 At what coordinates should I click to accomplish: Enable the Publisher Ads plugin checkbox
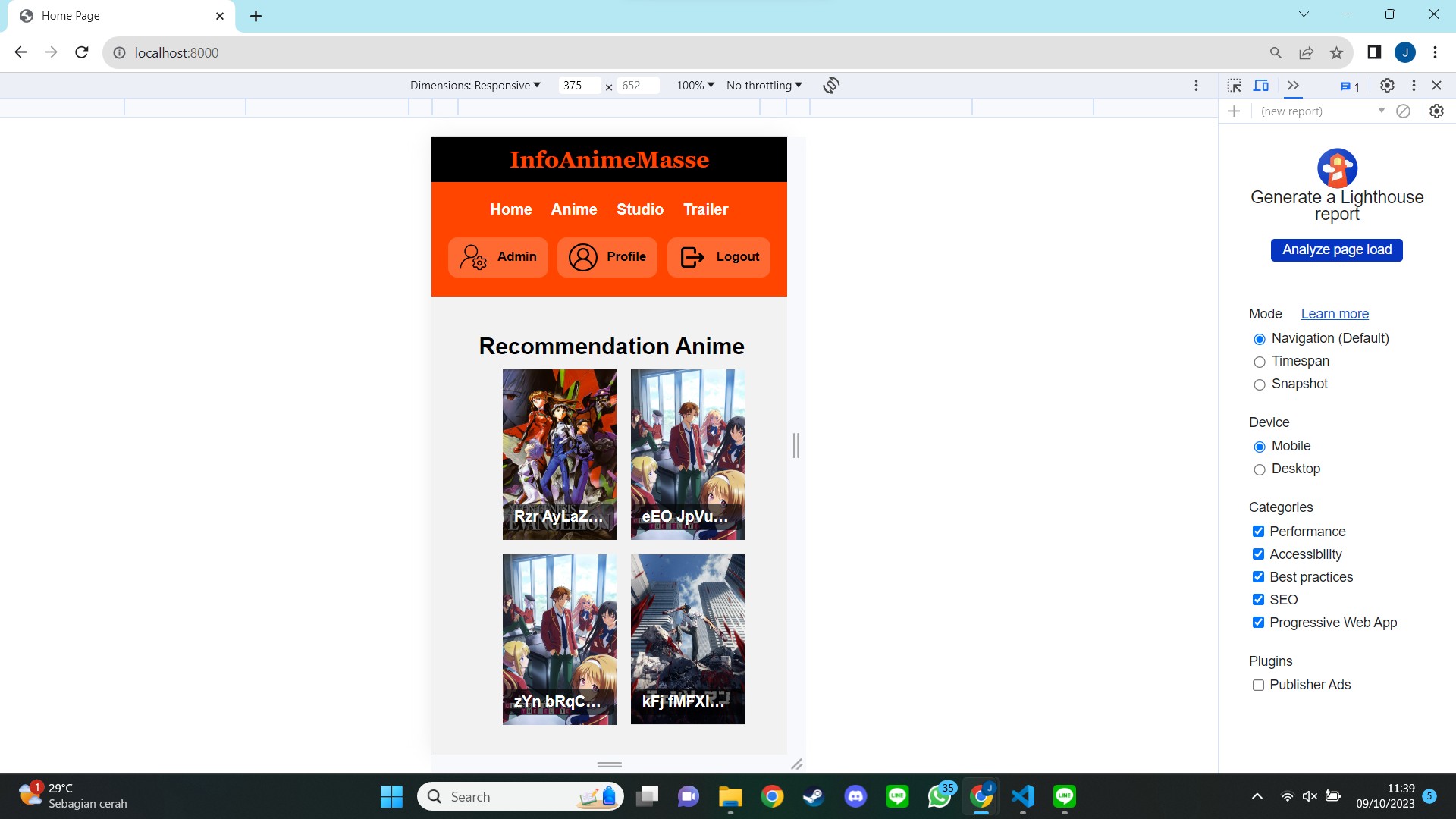(1259, 685)
